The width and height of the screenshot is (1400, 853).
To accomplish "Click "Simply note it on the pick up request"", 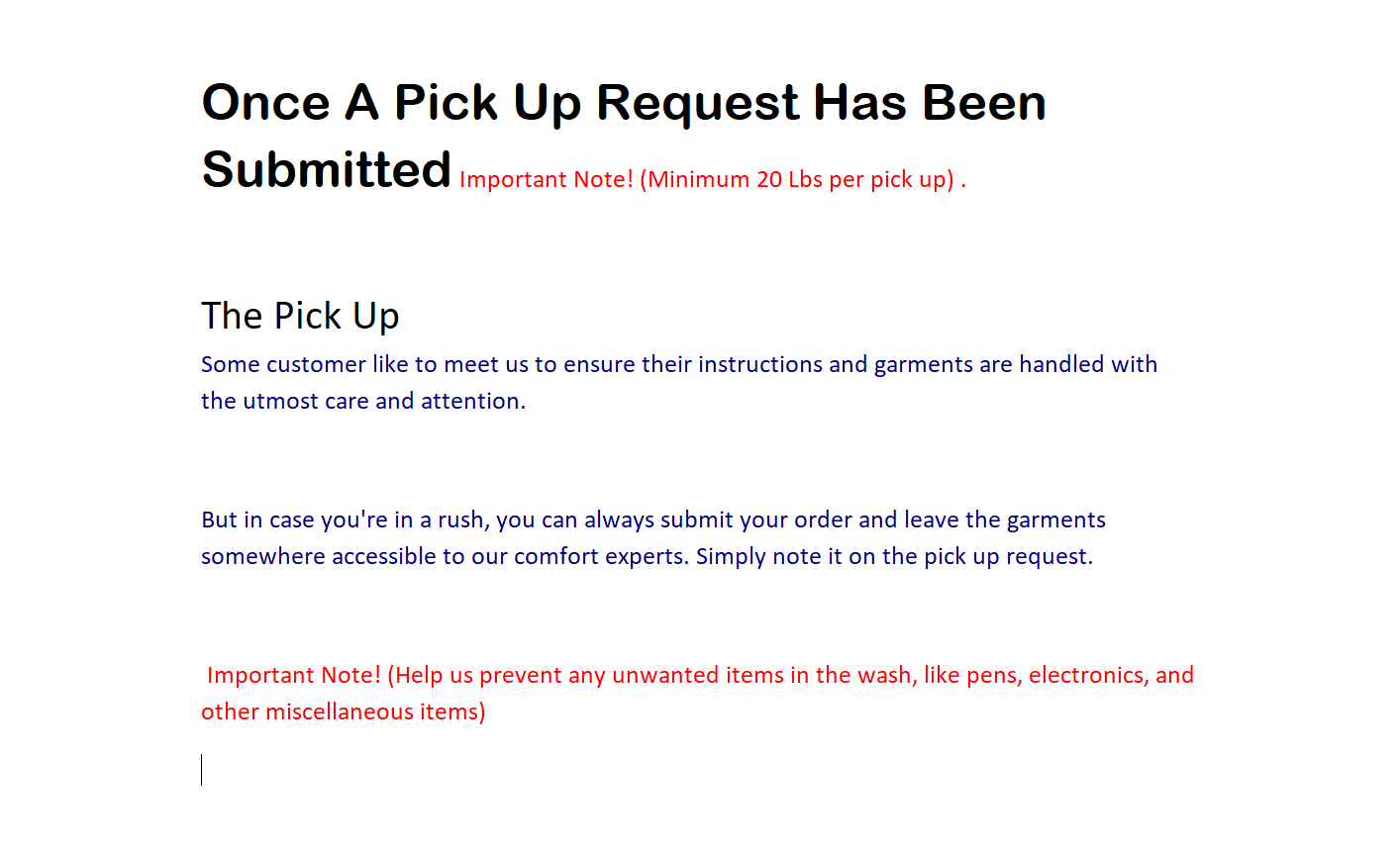I will (894, 557).
